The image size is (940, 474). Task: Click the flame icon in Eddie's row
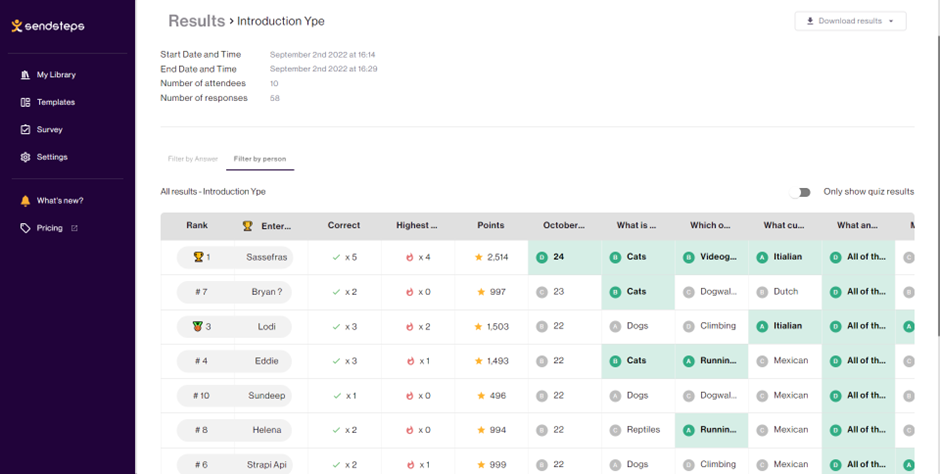click(x=410, y=361)
